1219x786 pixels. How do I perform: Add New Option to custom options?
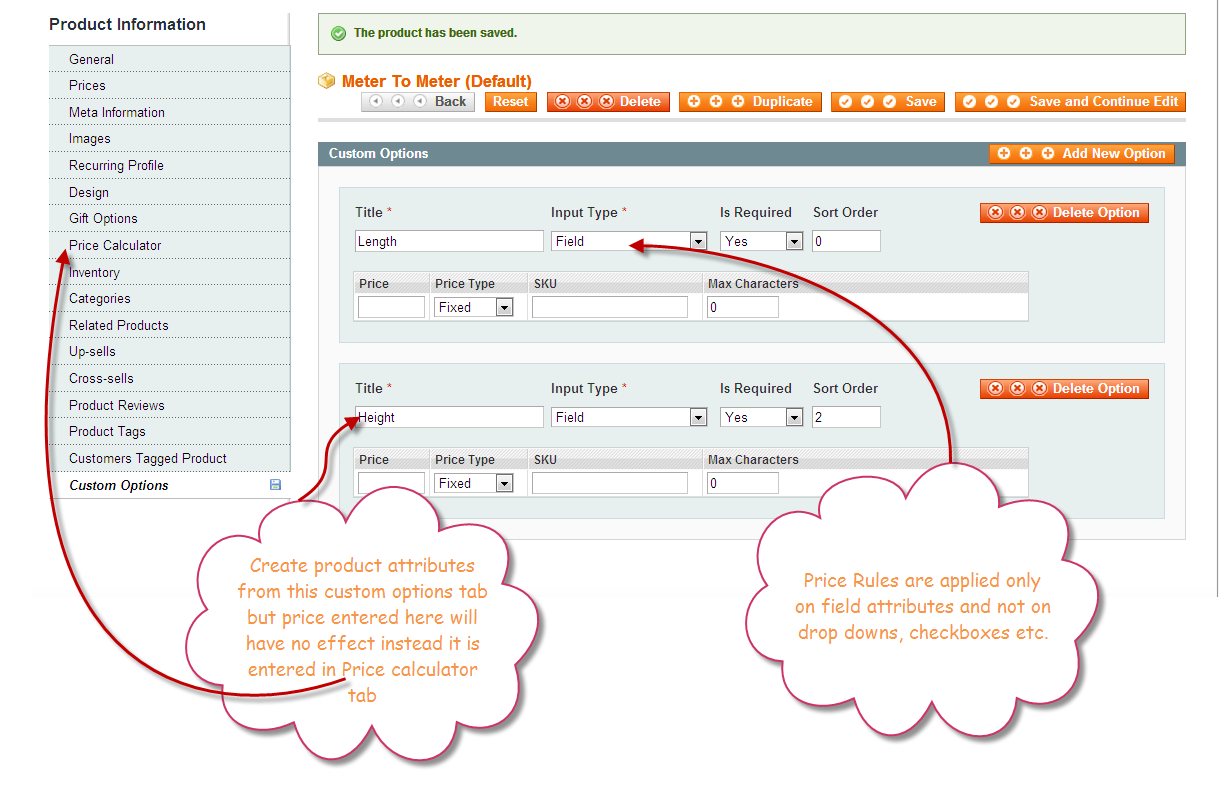(1081, 153)
